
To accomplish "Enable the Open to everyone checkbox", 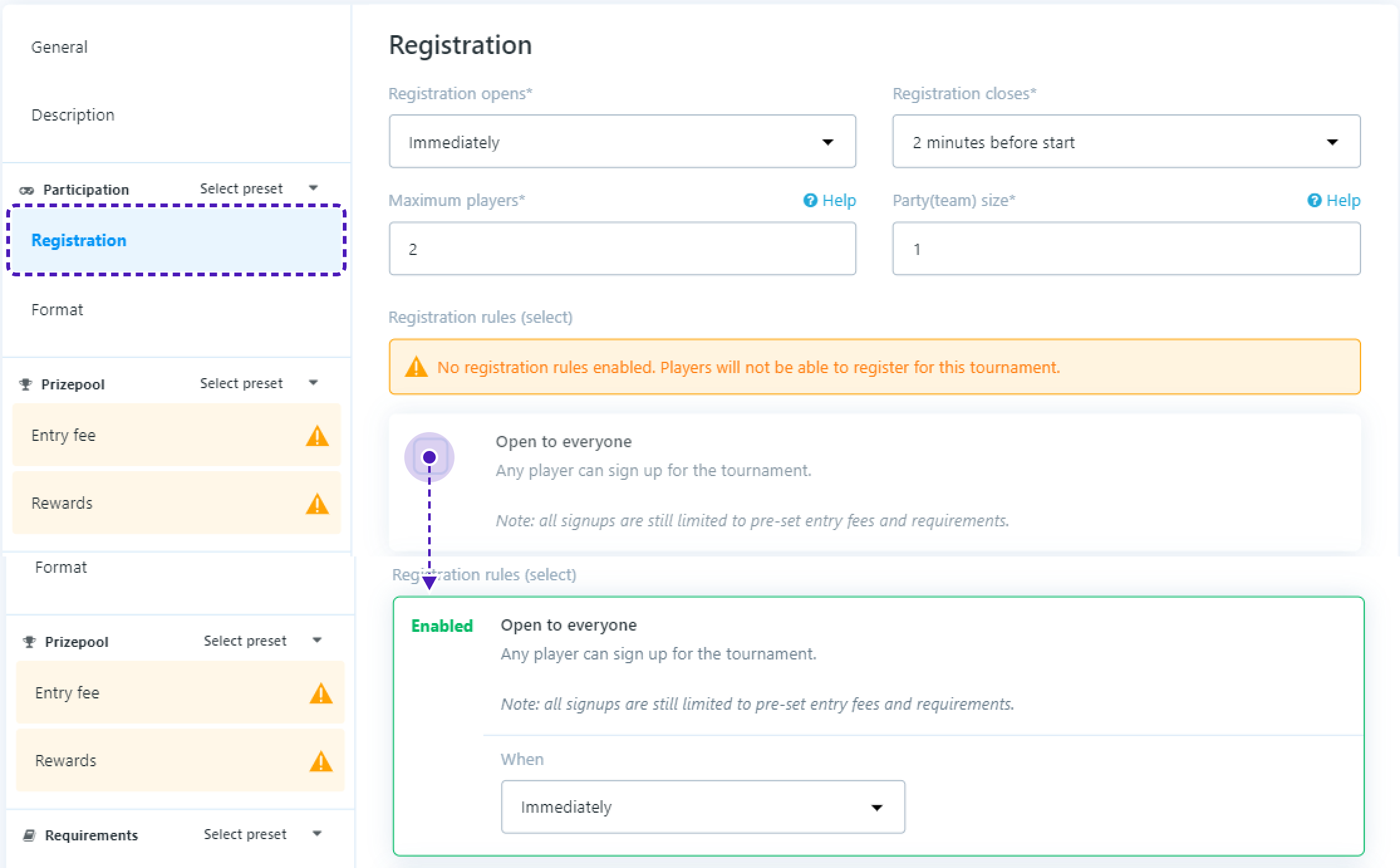I will coord(429,457).
